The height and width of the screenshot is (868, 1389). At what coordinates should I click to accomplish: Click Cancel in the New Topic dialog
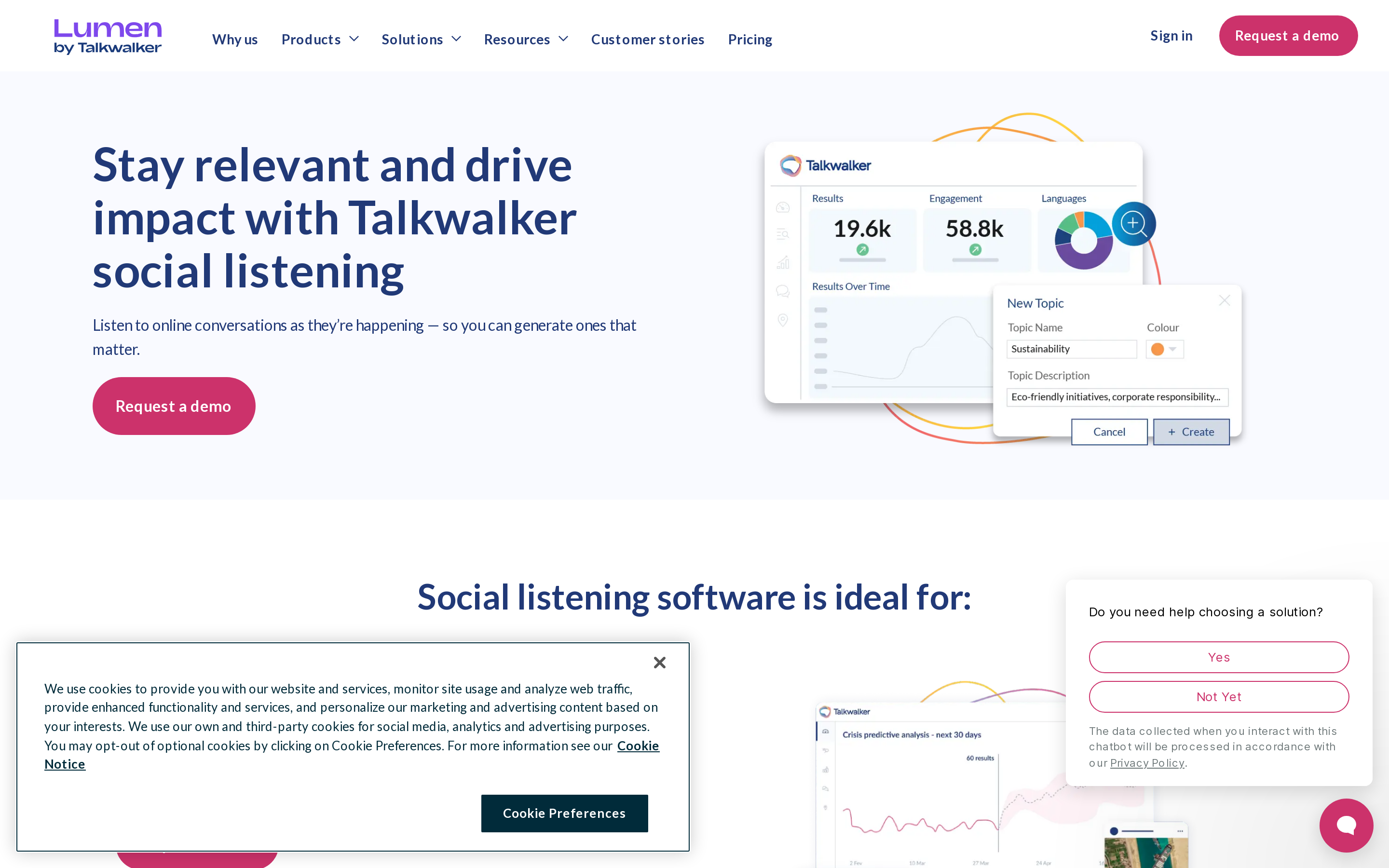[x=1109, y=432]
